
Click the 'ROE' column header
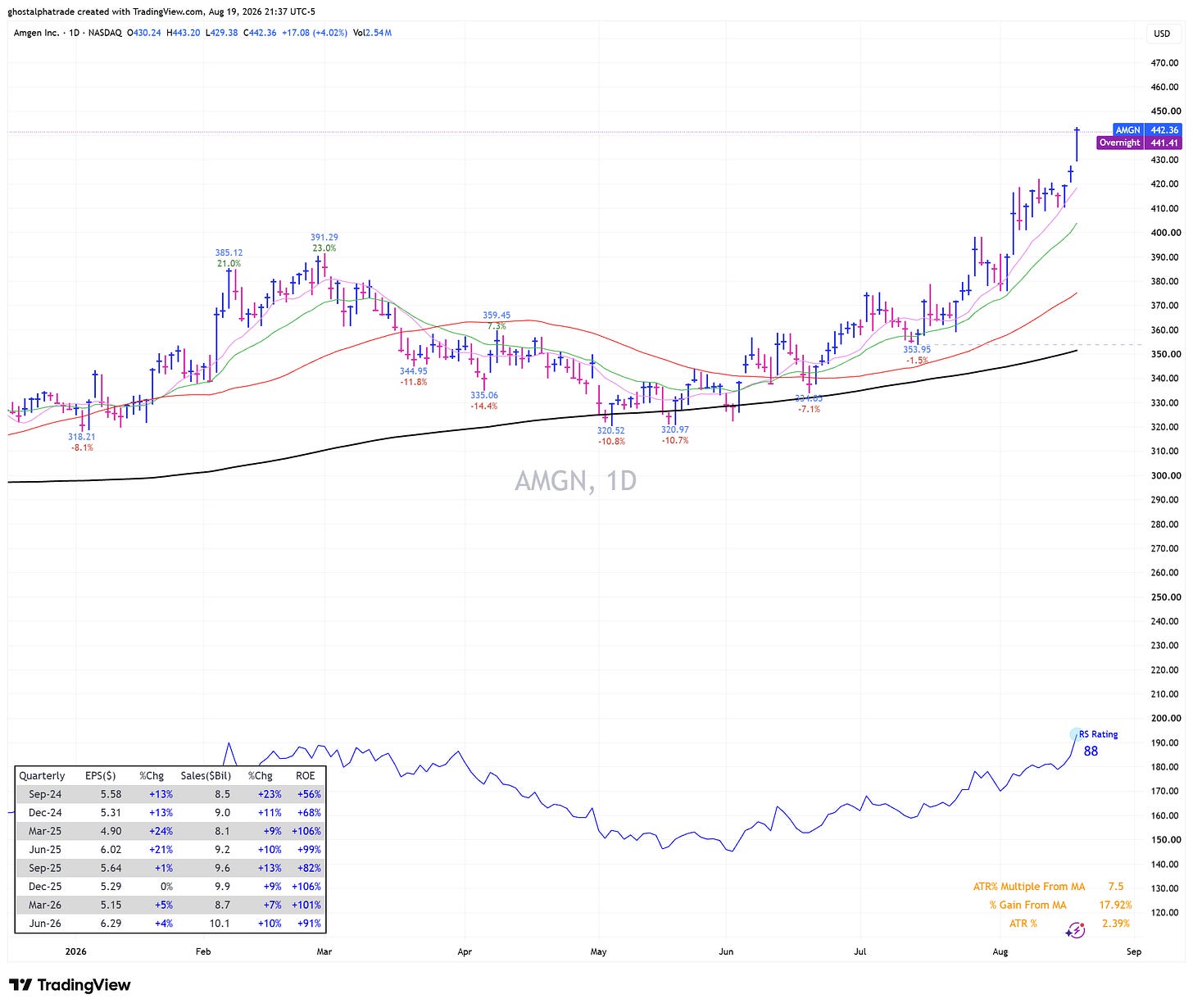coord(305,775)
